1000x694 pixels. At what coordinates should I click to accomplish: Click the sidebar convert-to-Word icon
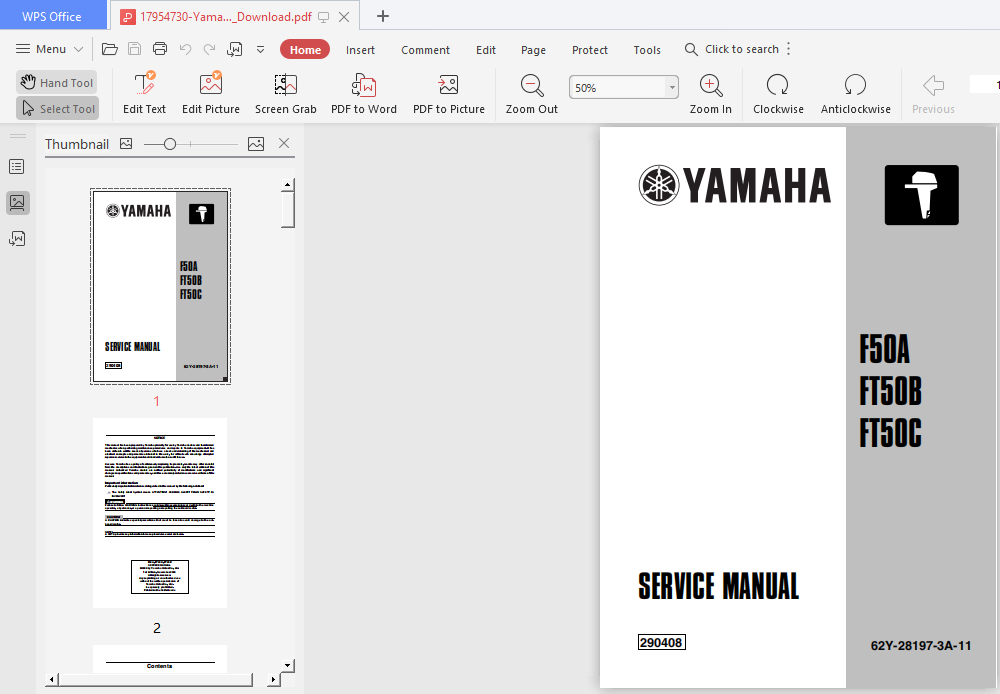tap(17, 239)
